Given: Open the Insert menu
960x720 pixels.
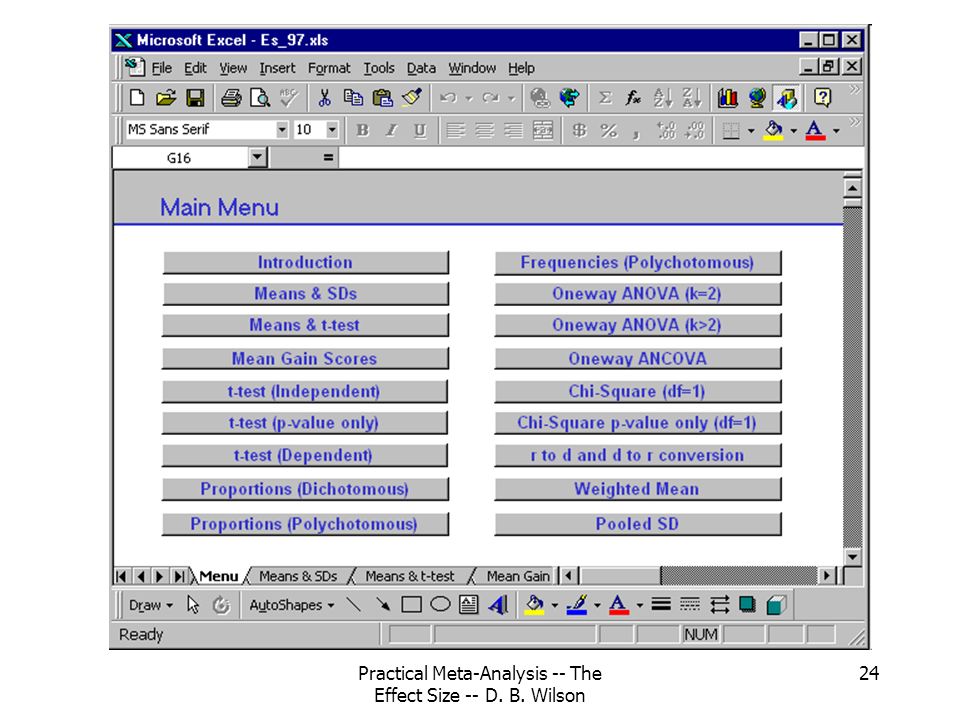Looking at the screenshot, I should click(x=277, y=68).
